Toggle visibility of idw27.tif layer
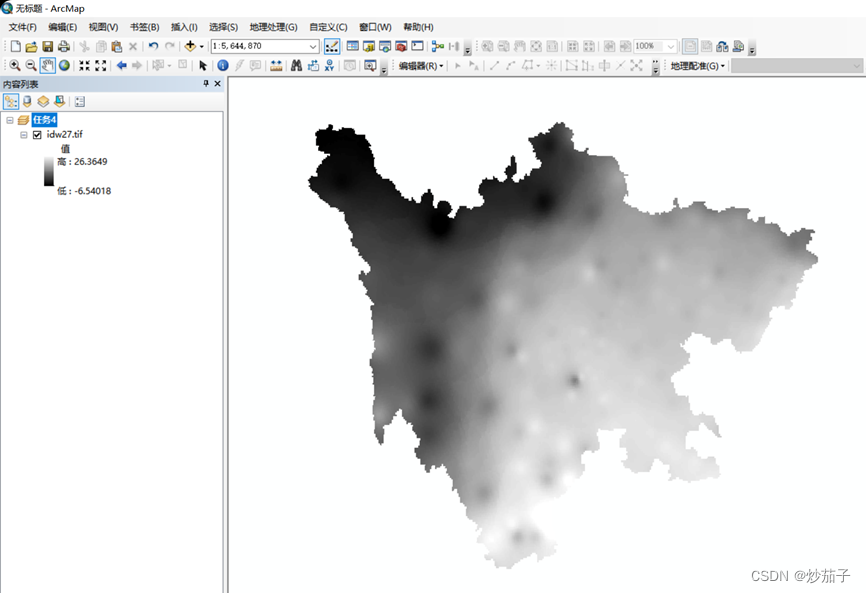 [37, 134]
